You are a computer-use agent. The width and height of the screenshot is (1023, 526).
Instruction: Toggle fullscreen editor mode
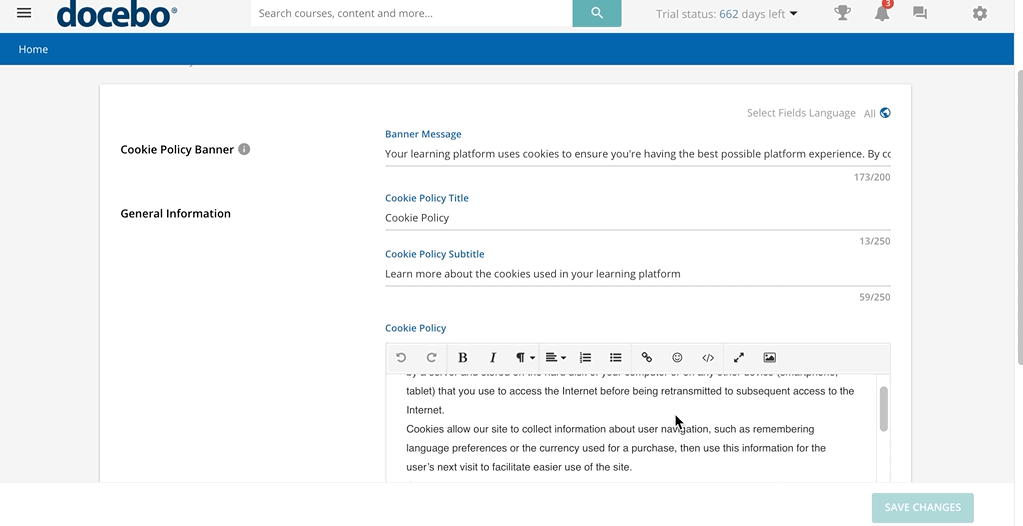[x=739, y=358]
